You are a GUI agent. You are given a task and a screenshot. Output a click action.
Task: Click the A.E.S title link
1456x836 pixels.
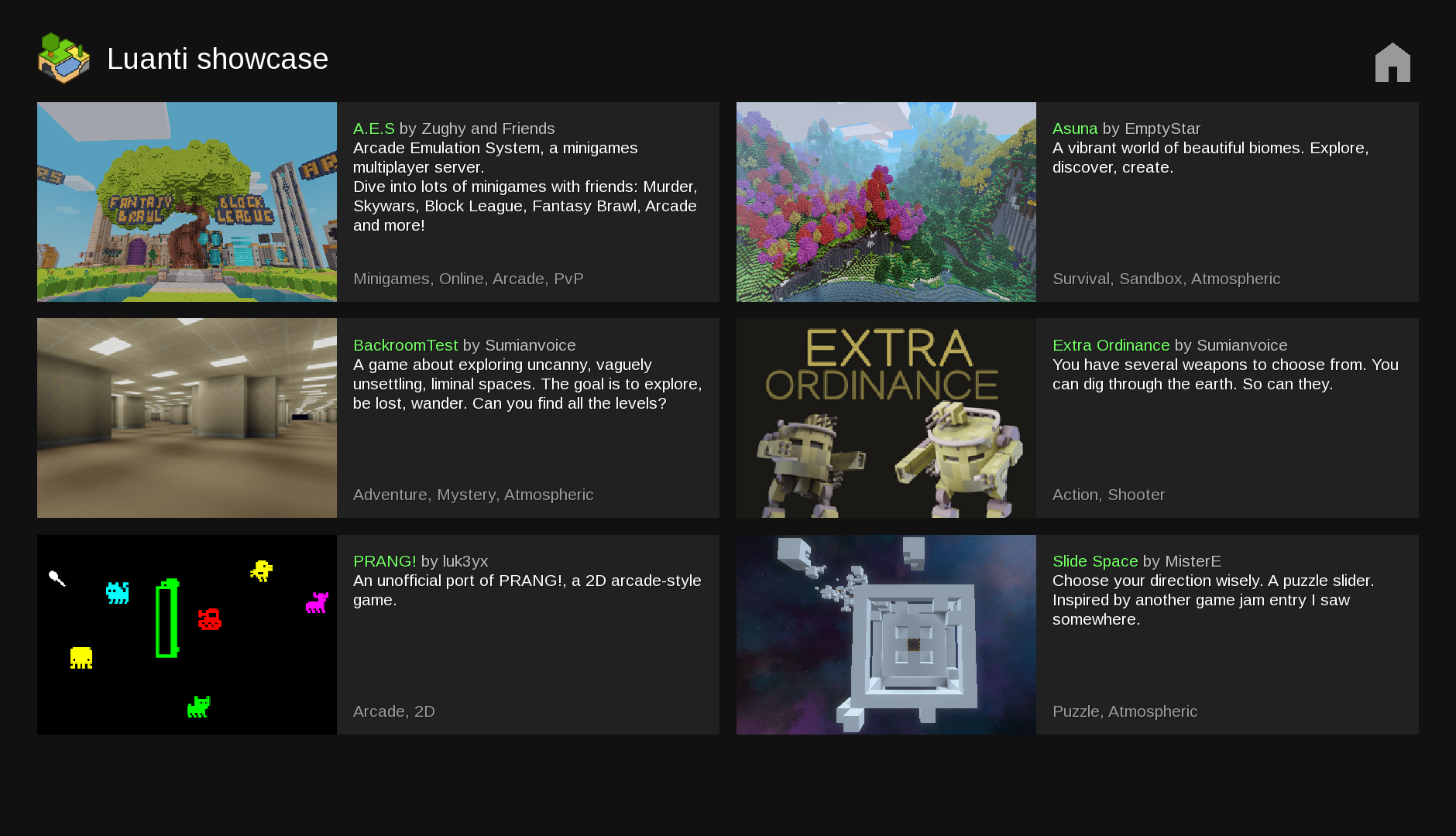point(373,128)
